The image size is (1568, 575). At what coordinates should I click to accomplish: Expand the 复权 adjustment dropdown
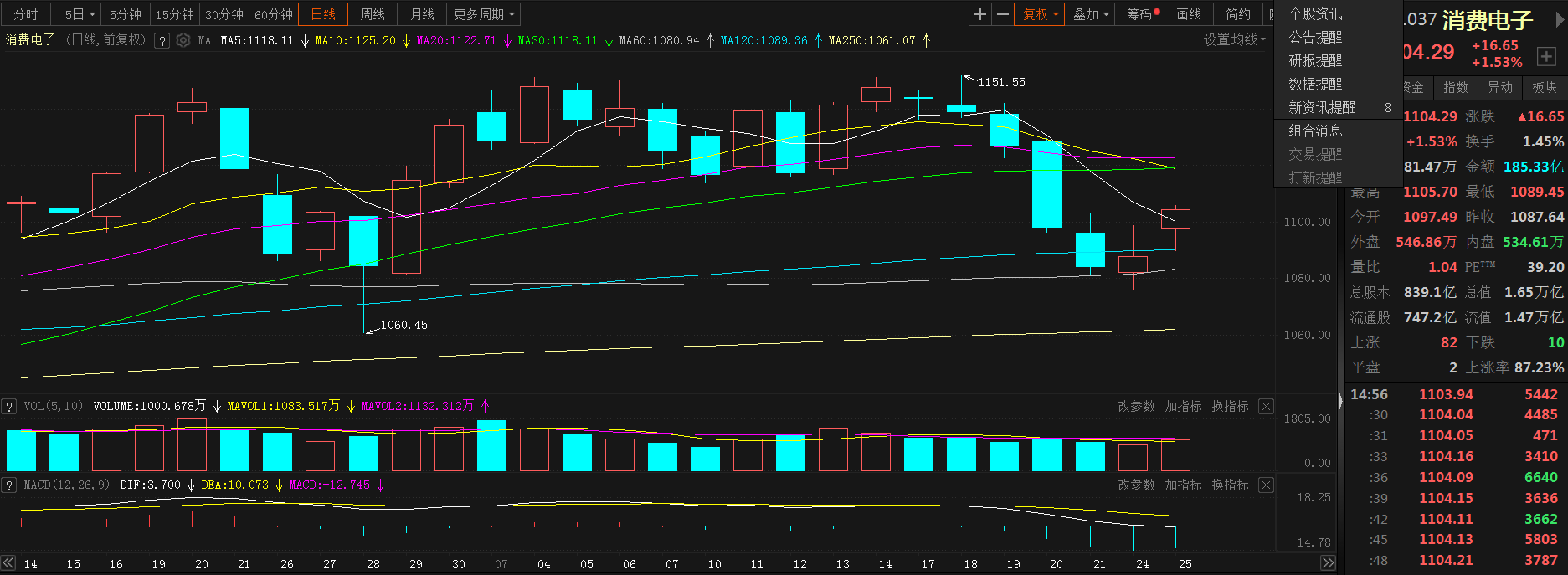[1041, 14]
